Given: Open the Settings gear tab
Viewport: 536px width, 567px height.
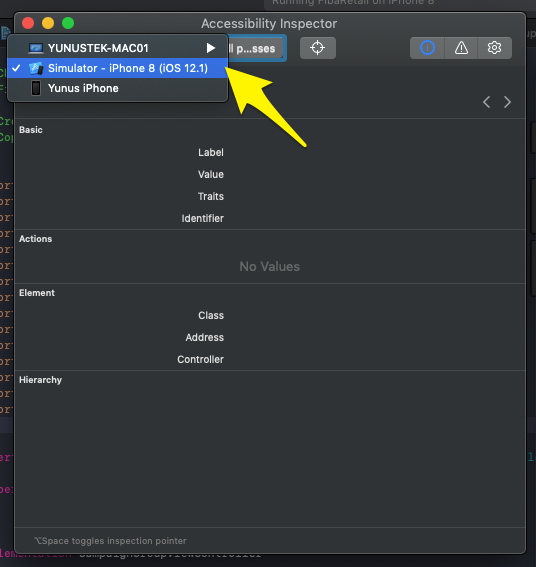Looking at the screenshot, I should [x=494, y=48].
